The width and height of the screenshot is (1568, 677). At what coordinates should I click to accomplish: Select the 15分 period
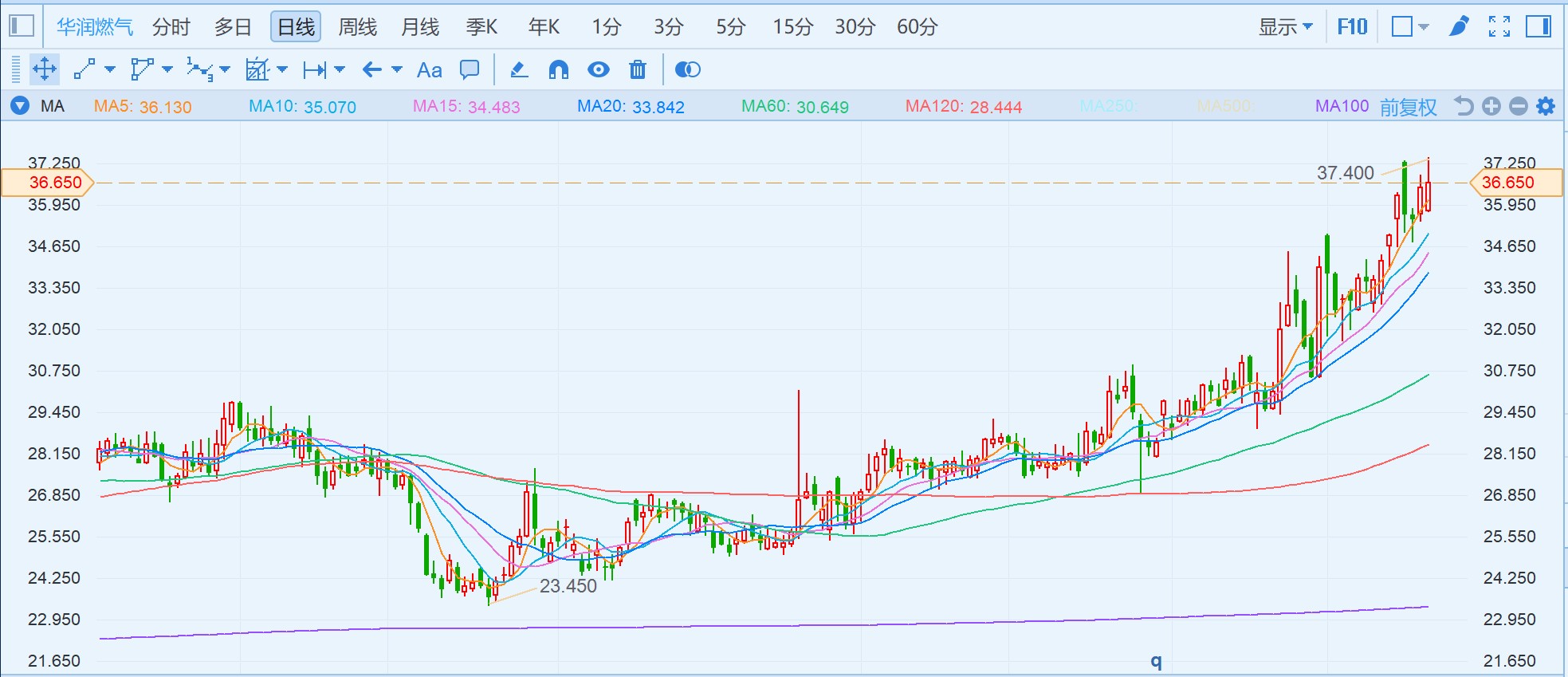792,27
